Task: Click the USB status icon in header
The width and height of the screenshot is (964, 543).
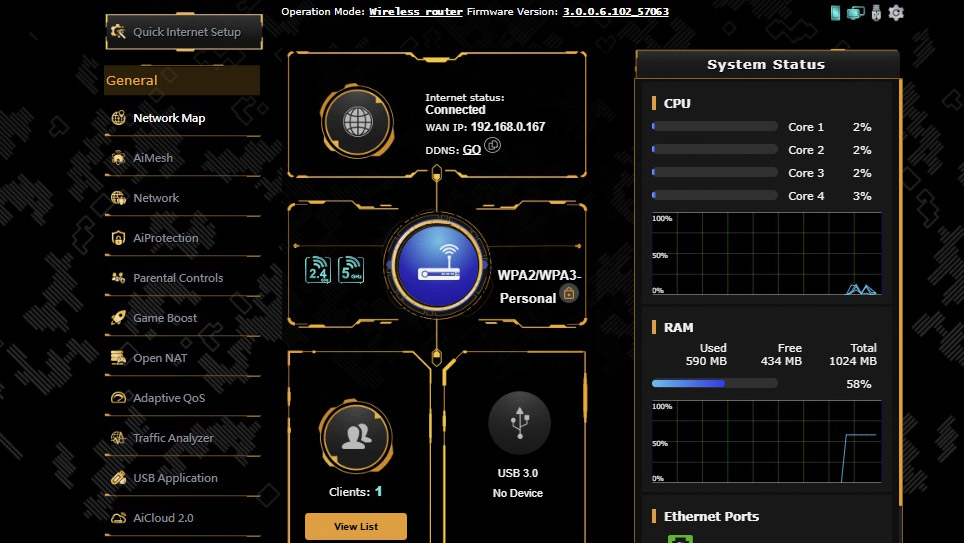Action: click(876, 12)
